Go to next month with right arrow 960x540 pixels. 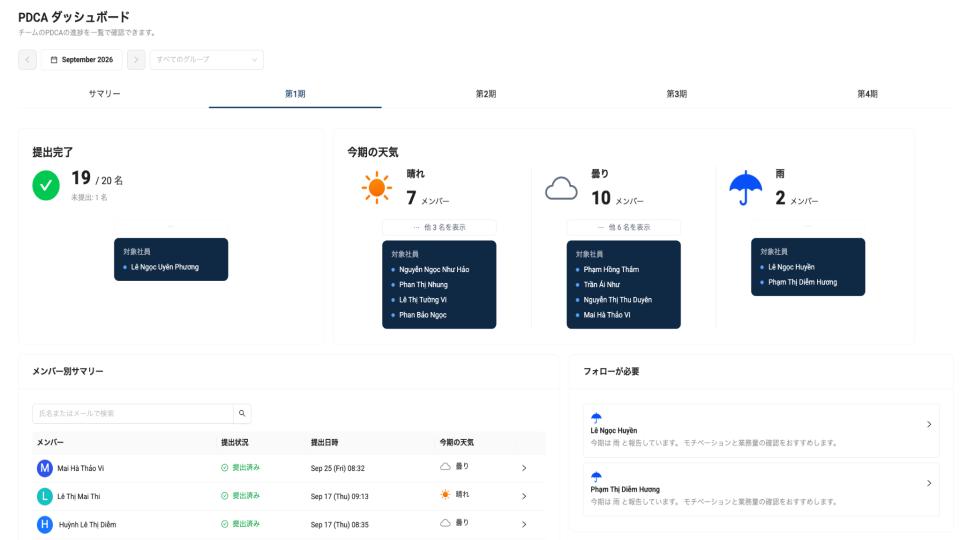pos(136,59)
